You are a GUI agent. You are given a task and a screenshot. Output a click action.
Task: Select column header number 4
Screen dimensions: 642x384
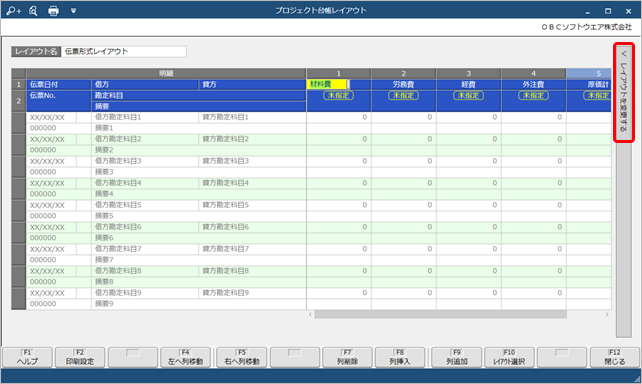click(x=533, y=74)
